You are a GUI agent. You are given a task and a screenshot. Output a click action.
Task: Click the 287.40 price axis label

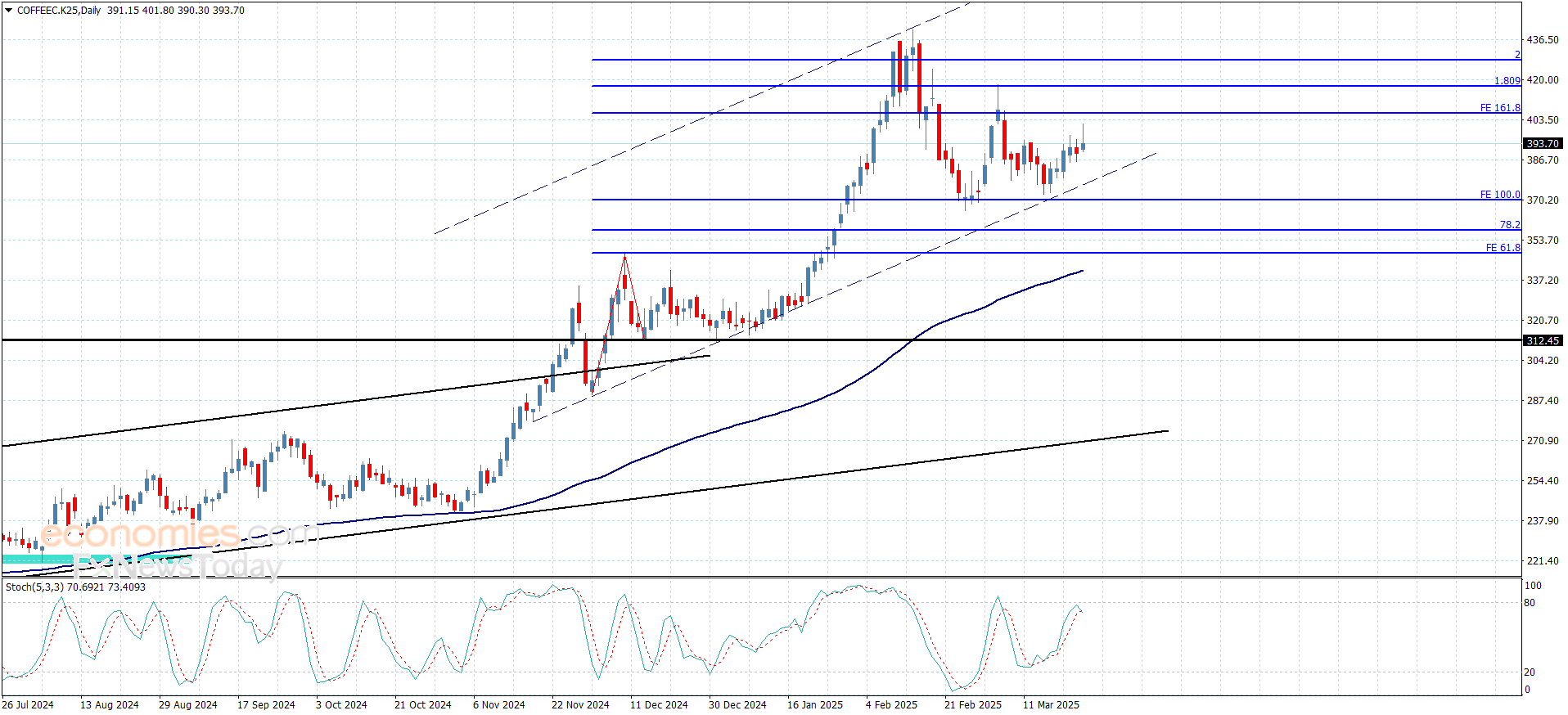pyautogui.click(x=1543, y=401)
